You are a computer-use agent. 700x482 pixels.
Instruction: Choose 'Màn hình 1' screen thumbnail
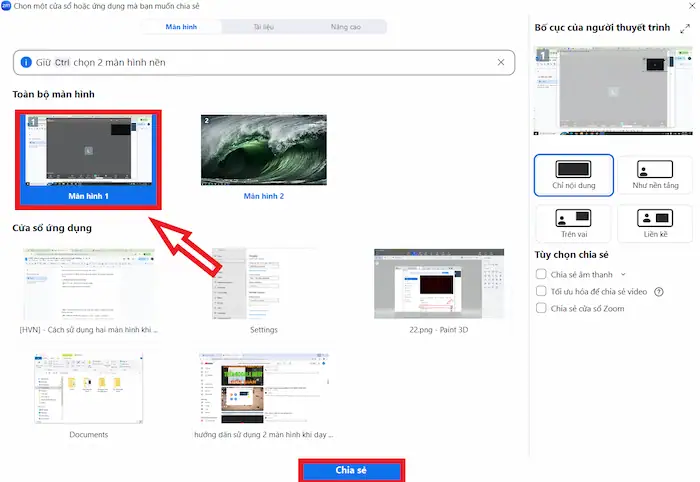(x=88, y=151)
